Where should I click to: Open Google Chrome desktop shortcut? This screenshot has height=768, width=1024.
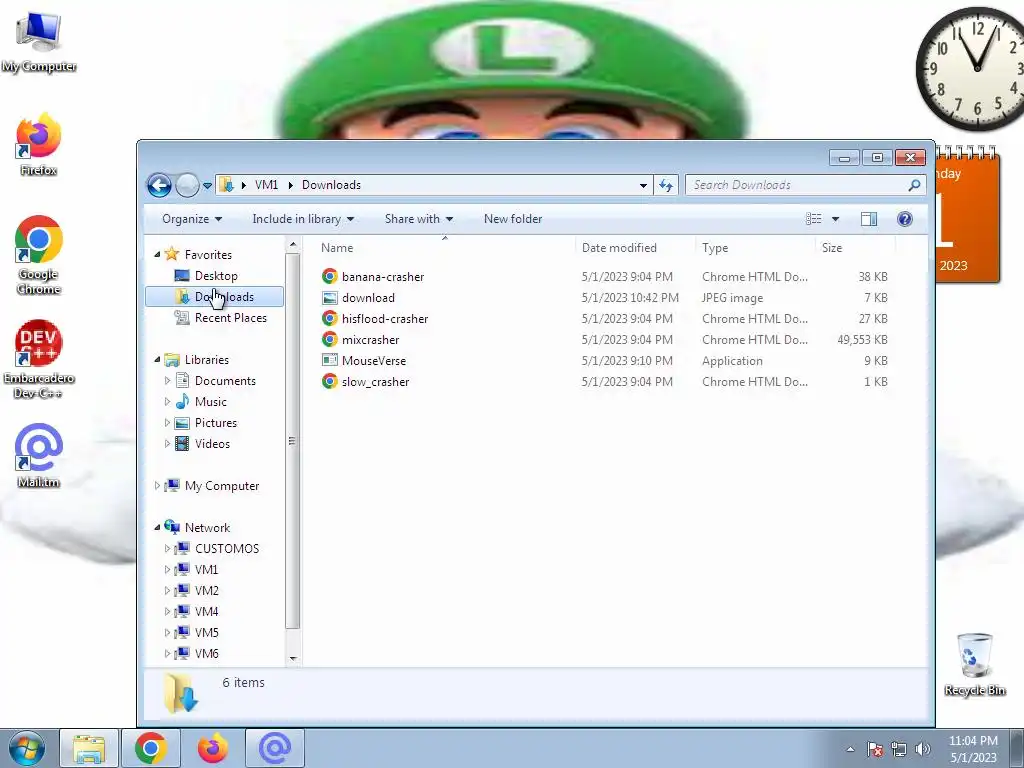click(39, 255)
